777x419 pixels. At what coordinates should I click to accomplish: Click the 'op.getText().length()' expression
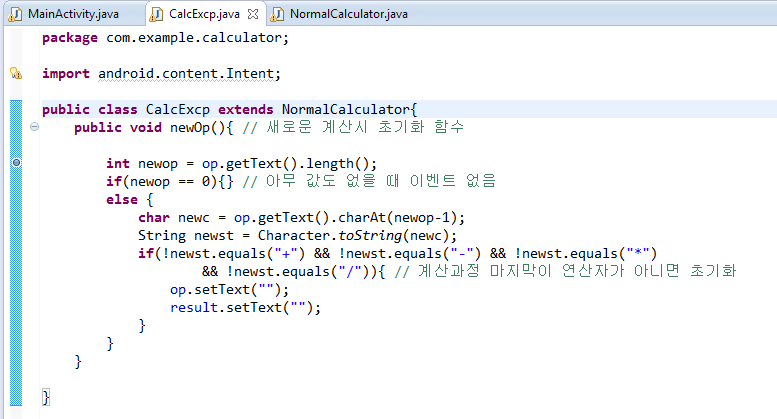[x=284, y=163]
